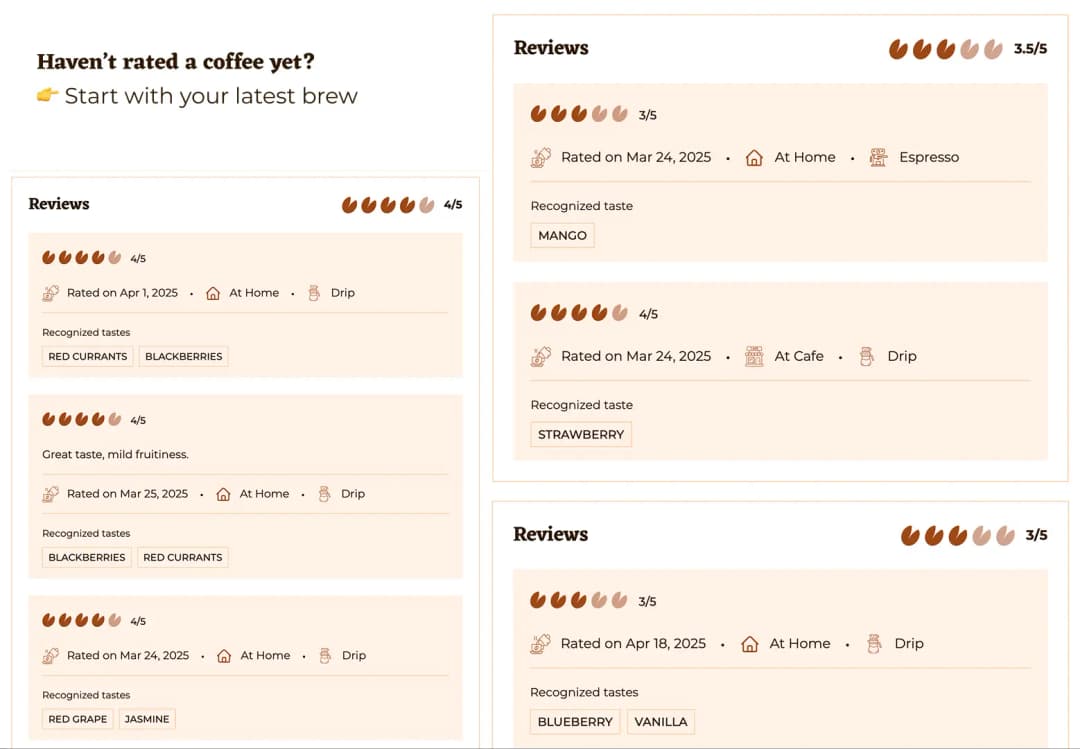Click the cafe storefront icon on the Strawberry review
The height and width of the screenshot is (749, 1080).
(x=754, y=356)
